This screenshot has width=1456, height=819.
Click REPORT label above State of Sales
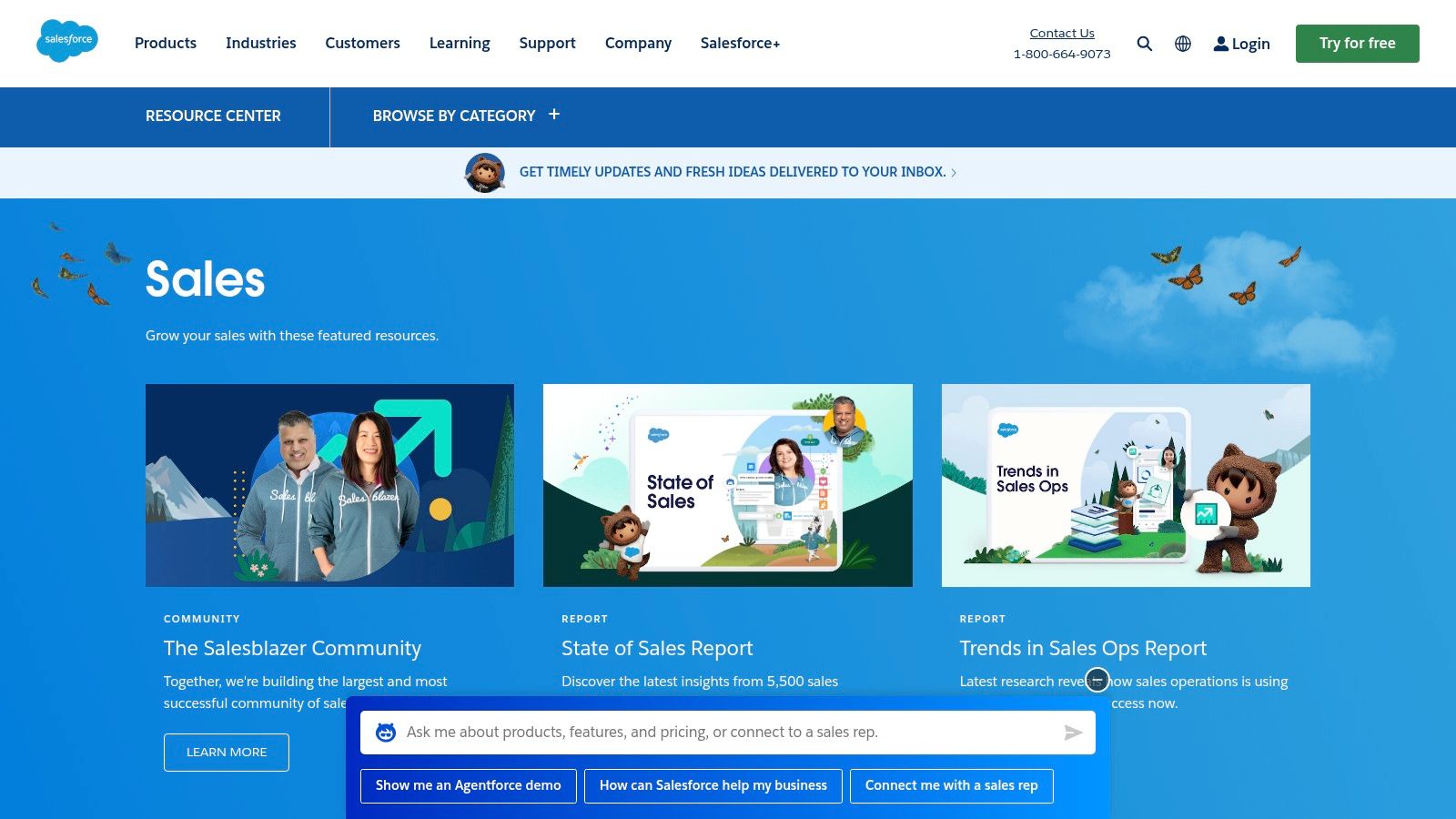click(x=584, y=619)
